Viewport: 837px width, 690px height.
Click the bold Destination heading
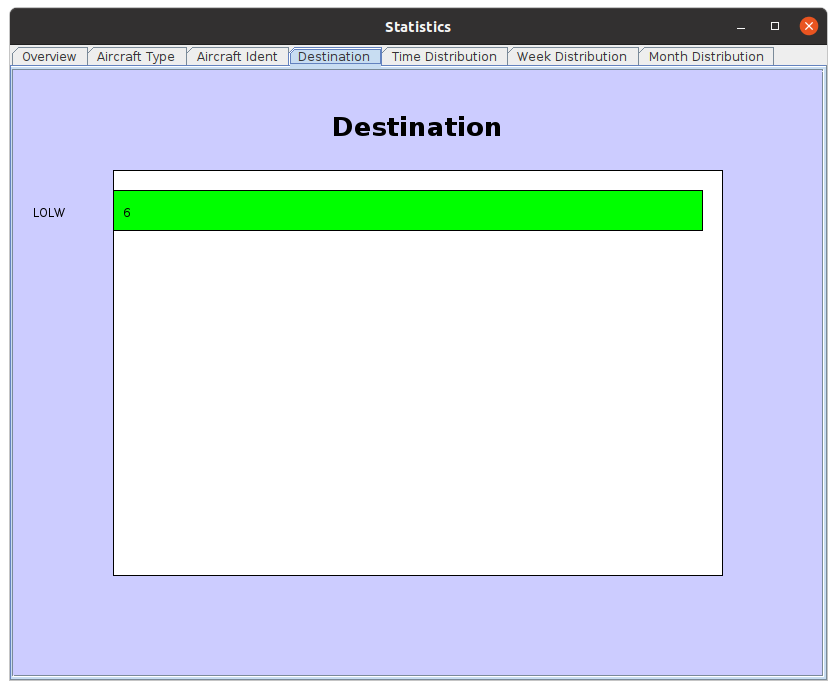[417, 127]
